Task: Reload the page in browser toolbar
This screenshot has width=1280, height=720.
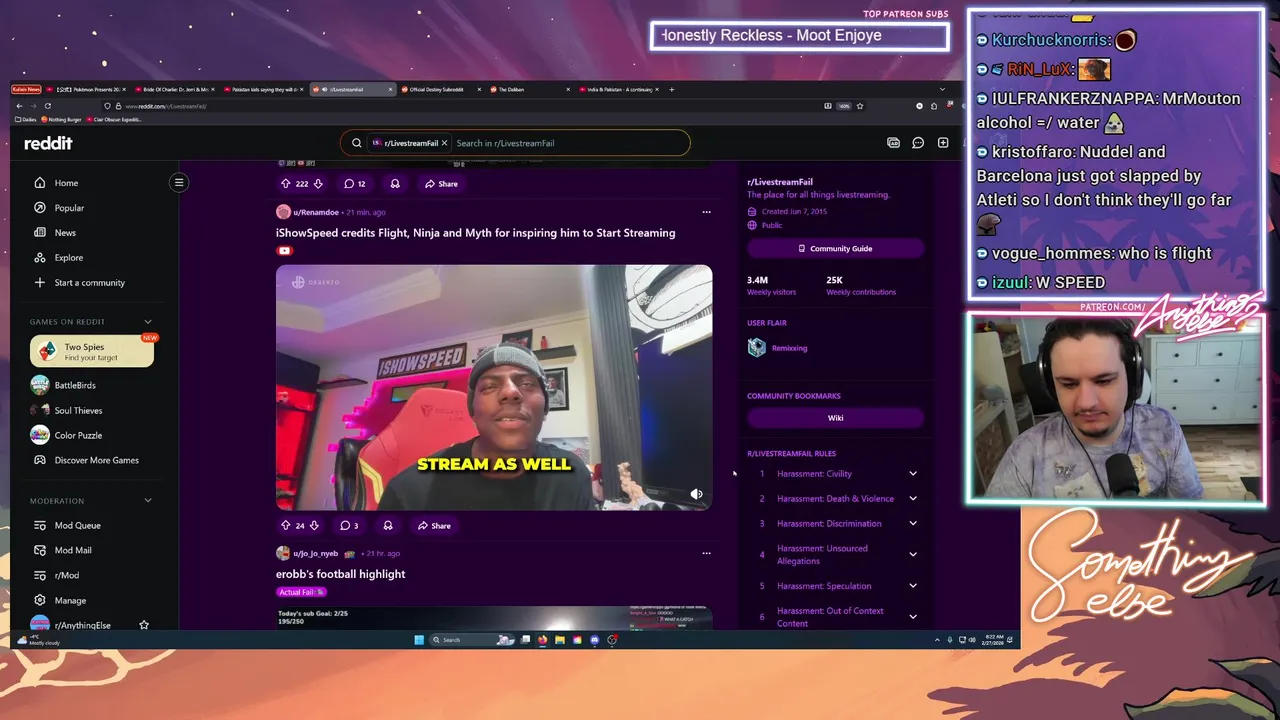Action: click(47, 105)
